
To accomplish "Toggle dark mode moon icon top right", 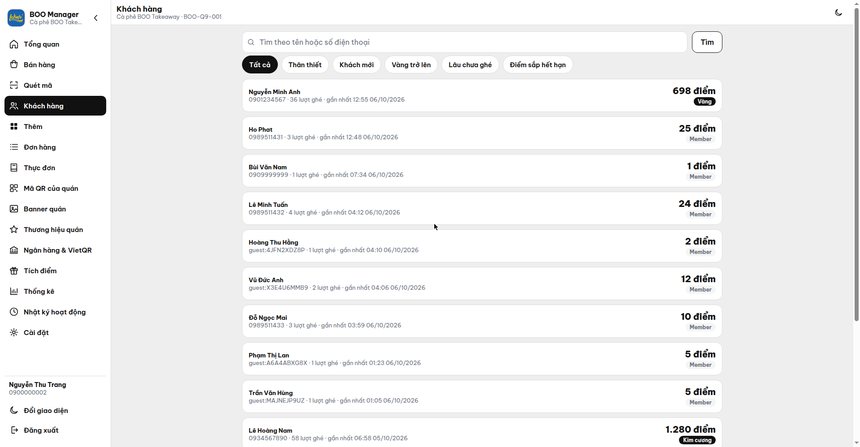I will click(x=838, y=12).
